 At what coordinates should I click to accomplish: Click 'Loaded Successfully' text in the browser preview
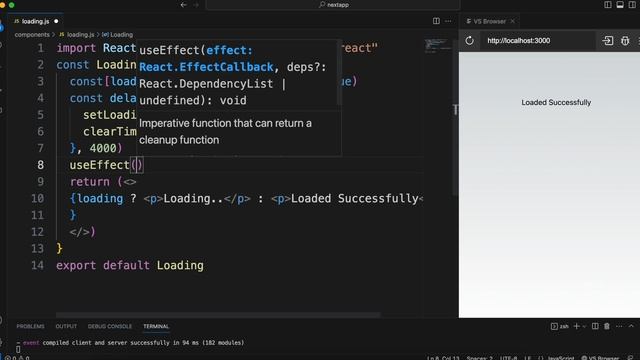[x=556, y=102]
